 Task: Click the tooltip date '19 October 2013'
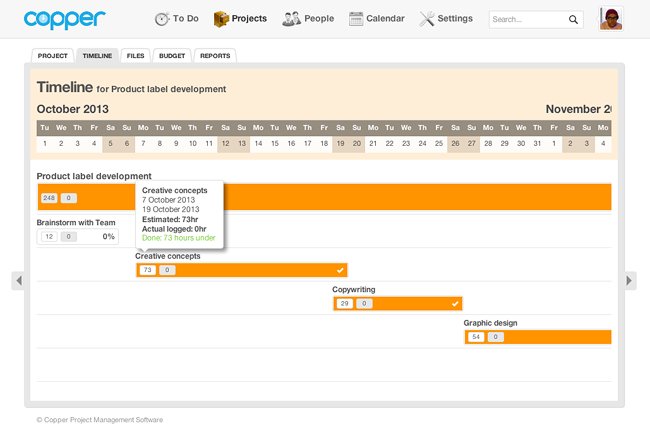170,209
